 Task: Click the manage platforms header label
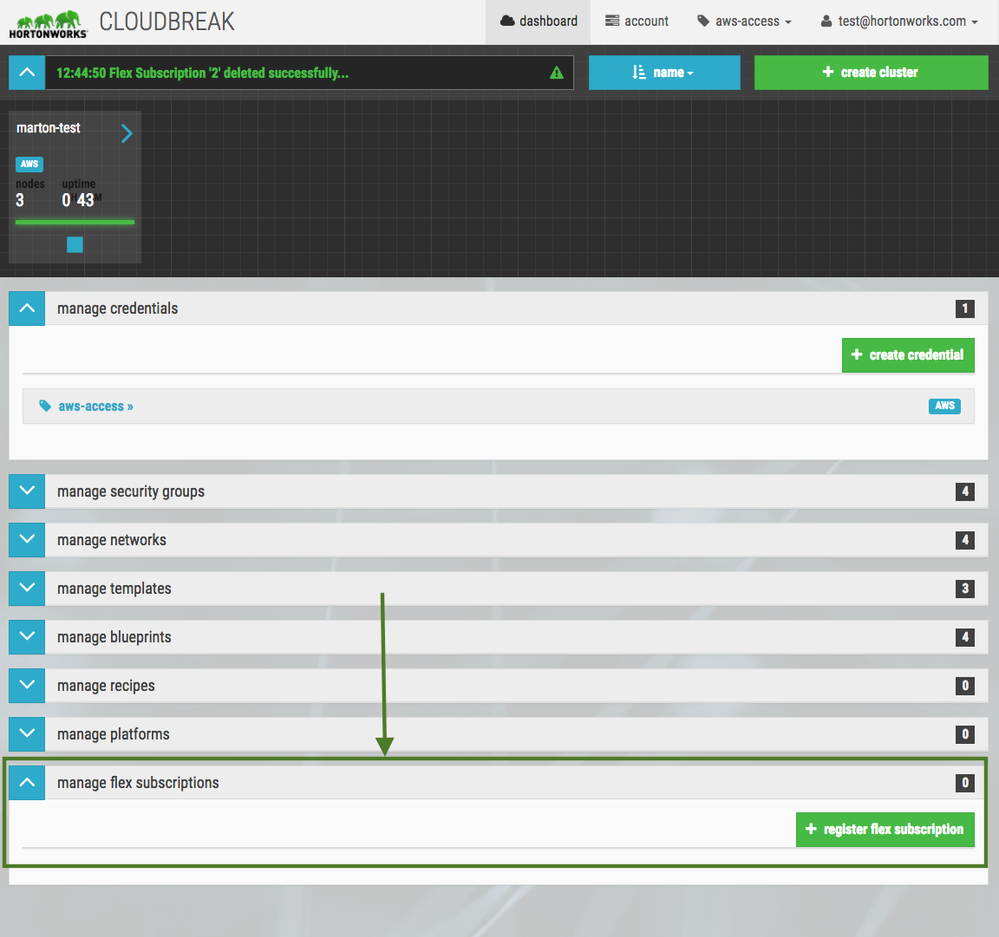click(113, 734)
